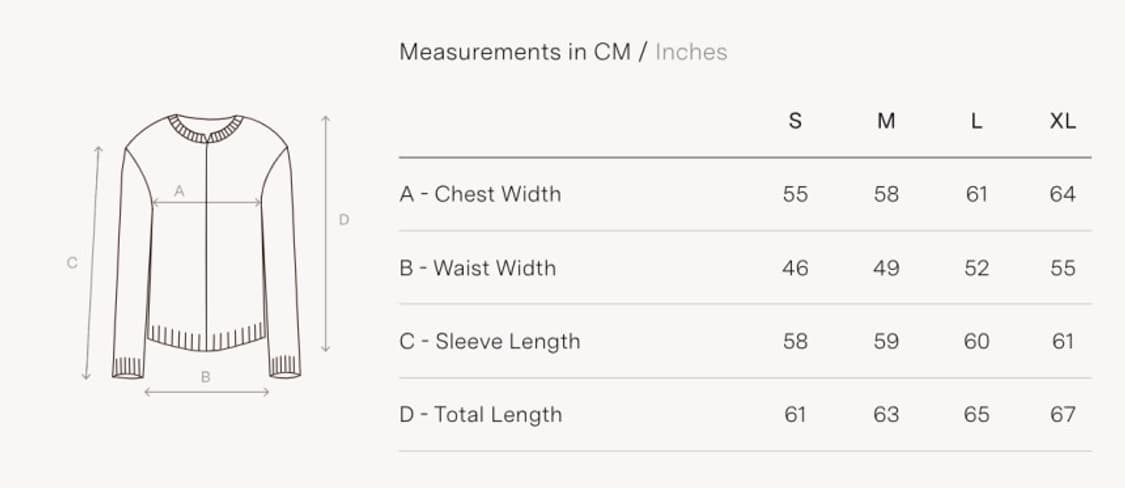Click the S size column header
This screenshot has width=1125, height=488.
coord(795,121)
